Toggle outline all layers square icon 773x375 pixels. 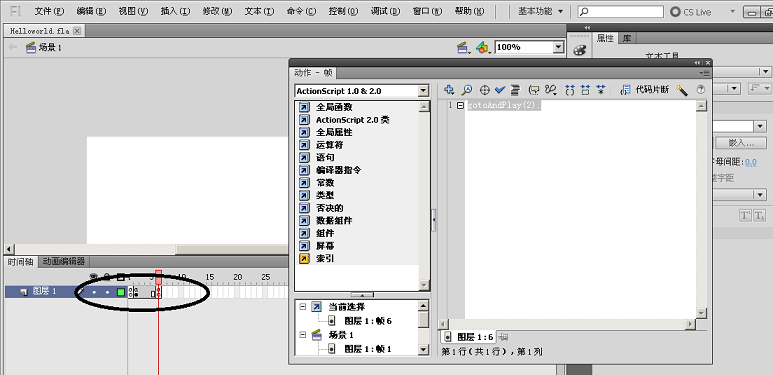tap(120, 277)
